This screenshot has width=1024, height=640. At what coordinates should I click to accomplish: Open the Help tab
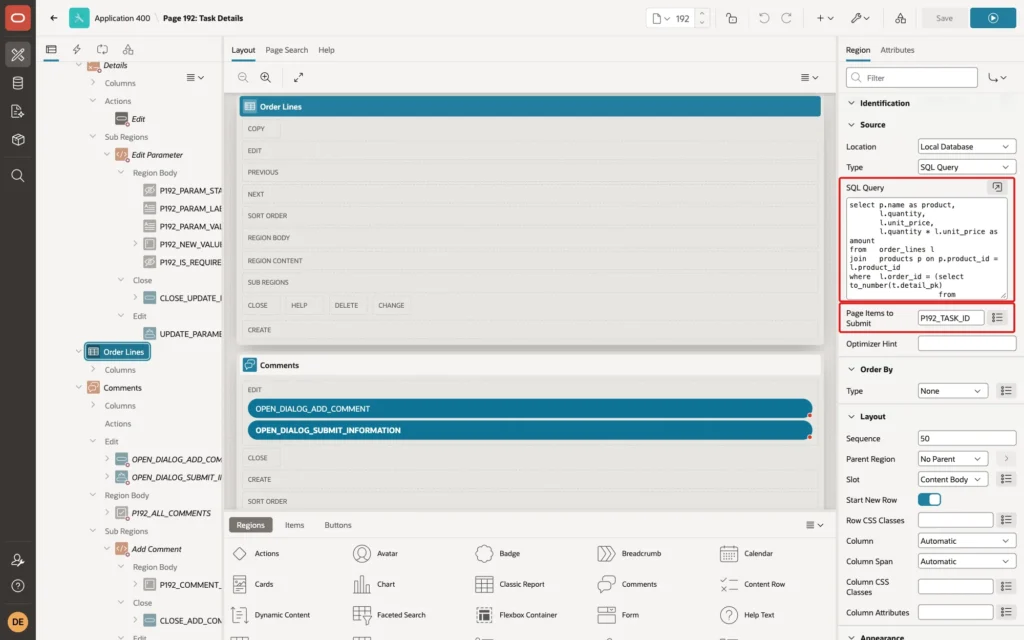(x=326, y=50)
